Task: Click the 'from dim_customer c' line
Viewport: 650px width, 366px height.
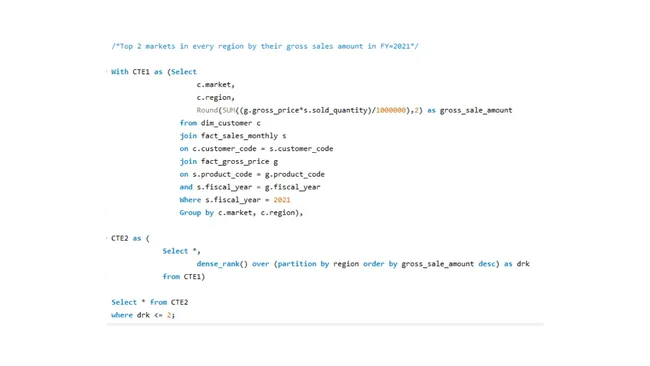Action: pyautogui.click(x=220, y=123)
